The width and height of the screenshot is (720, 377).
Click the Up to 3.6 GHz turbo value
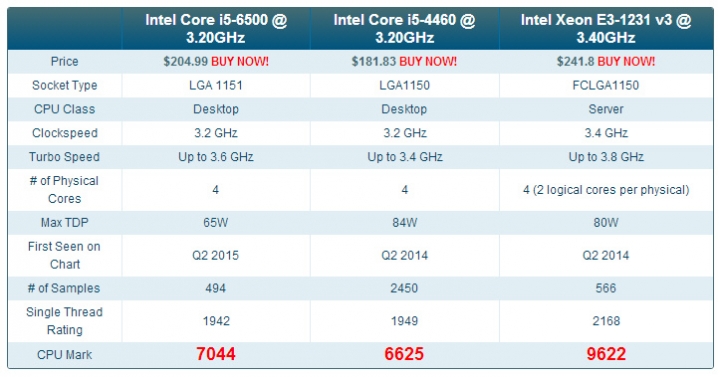click(x=216, y=157)
